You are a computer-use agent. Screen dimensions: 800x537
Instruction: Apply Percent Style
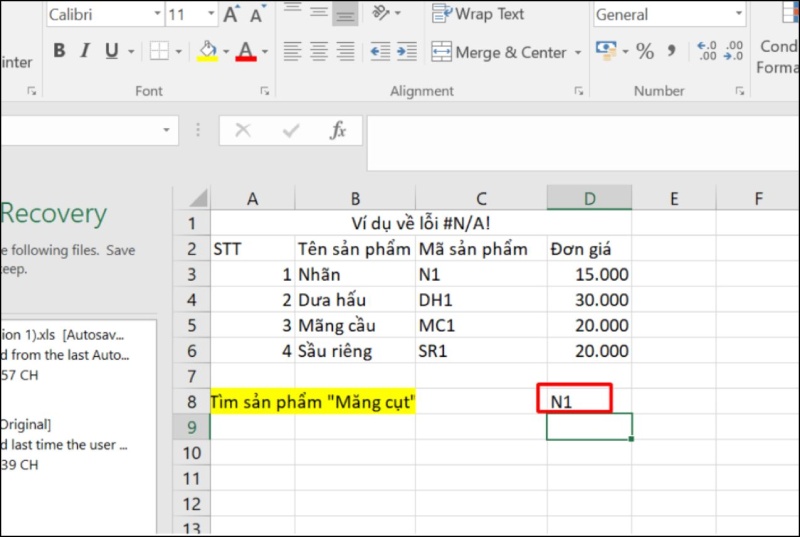click(x=645, y=52)
